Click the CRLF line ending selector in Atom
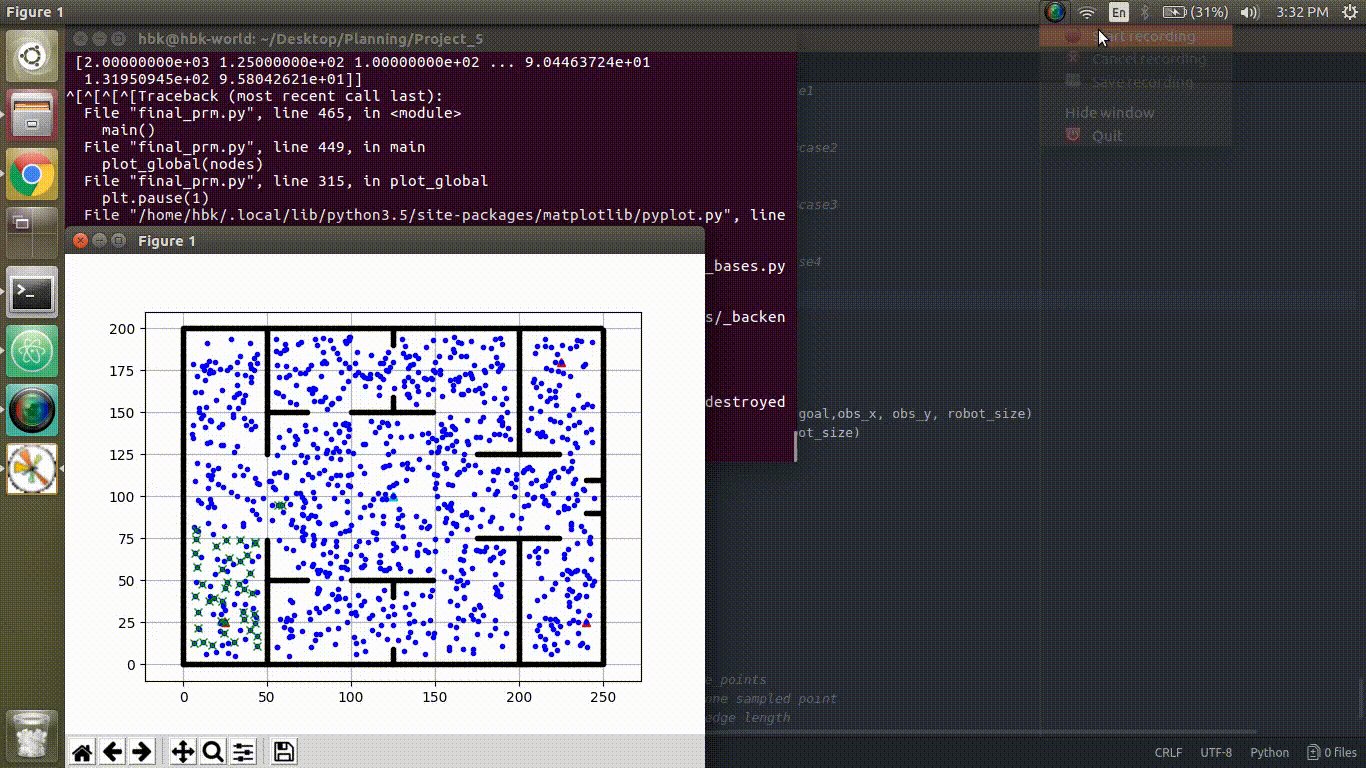The image size is (1366, 768). [x=1168, y=753]
